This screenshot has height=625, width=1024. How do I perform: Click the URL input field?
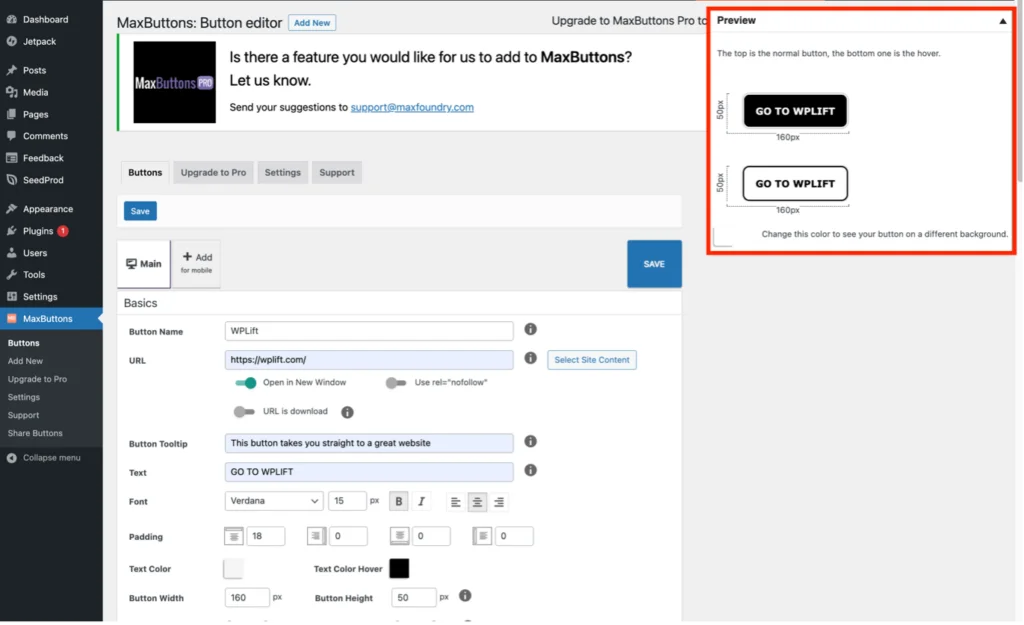(x=369, y=360)
